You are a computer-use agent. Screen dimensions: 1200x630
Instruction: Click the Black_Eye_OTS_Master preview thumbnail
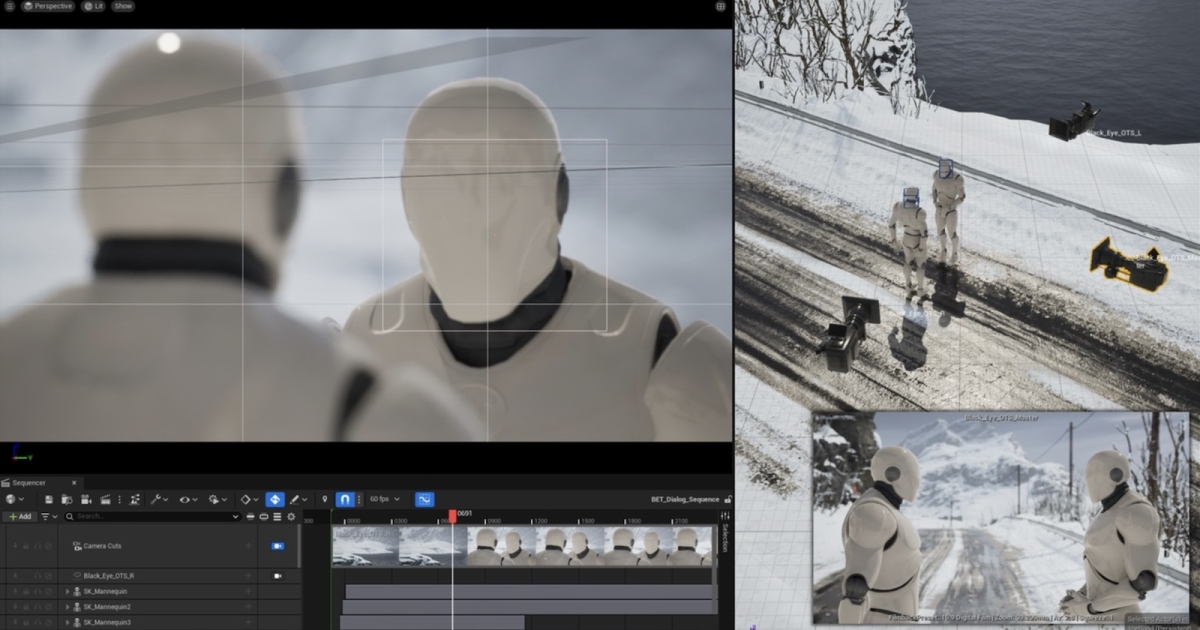pyautogui.click(x=1000, y=518)
